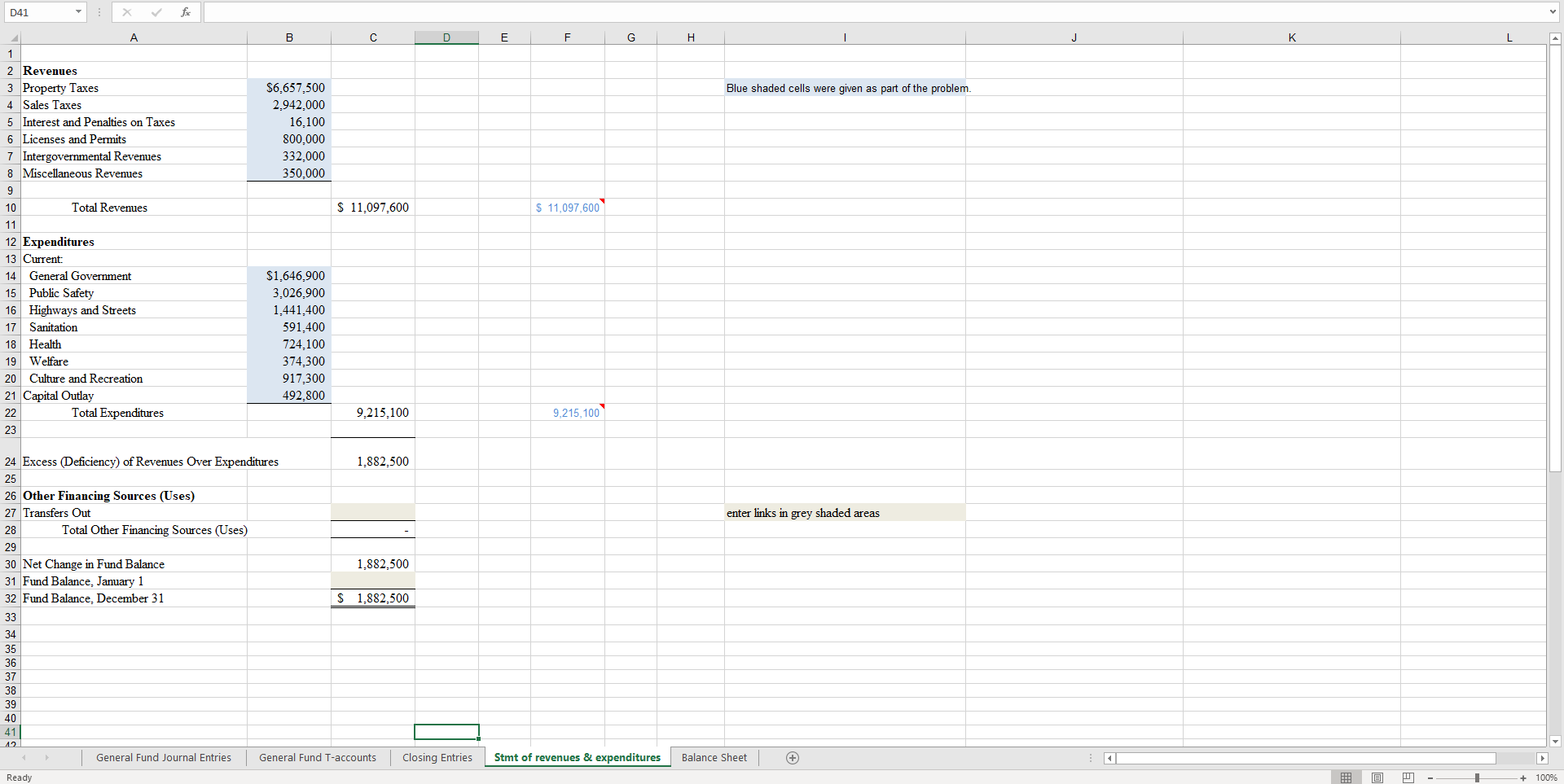Click the Cancel (X) icon in formula bar

(x=126, y=12)
